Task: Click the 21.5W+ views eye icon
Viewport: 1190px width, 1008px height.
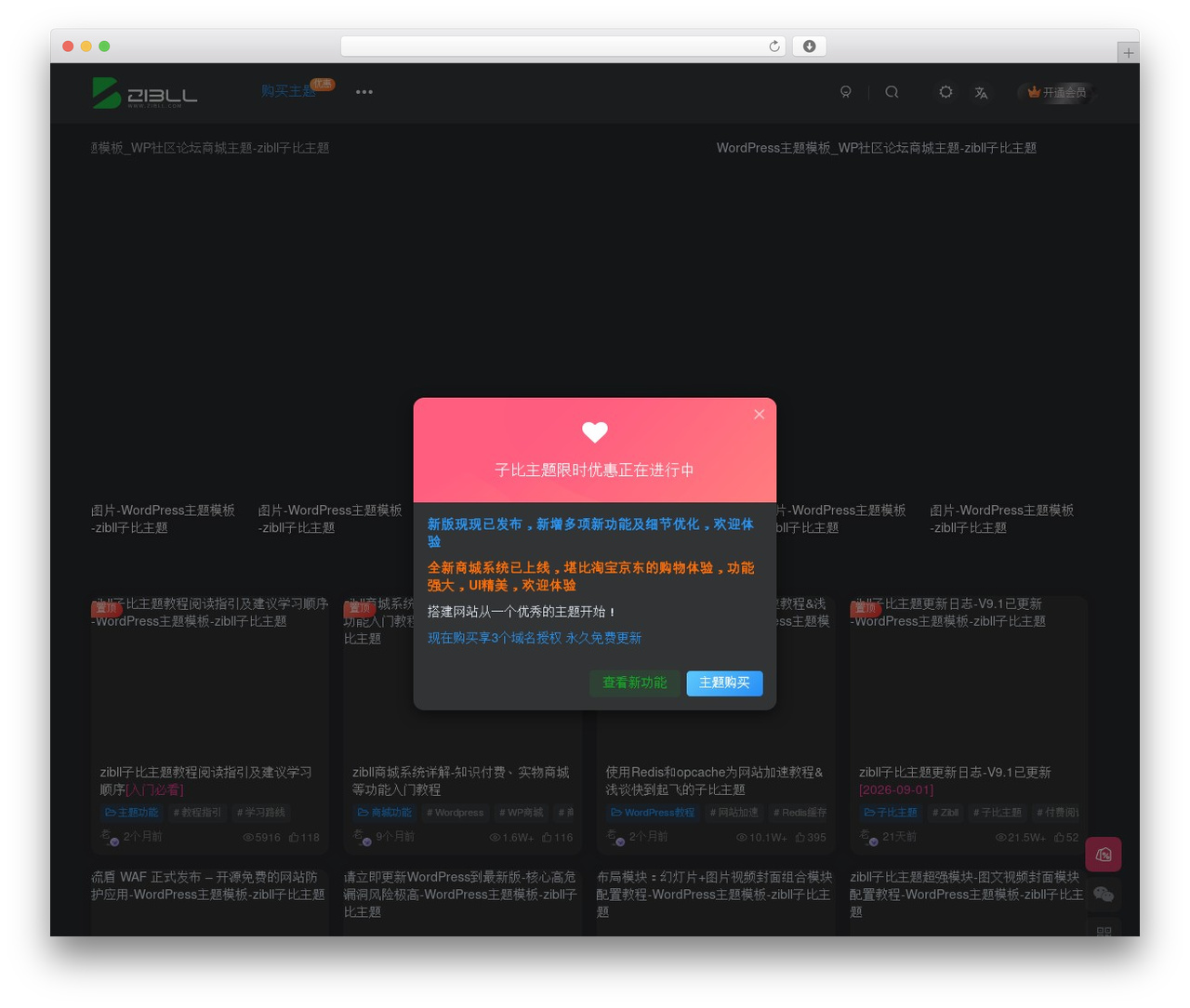Action: pos(1001,838)
